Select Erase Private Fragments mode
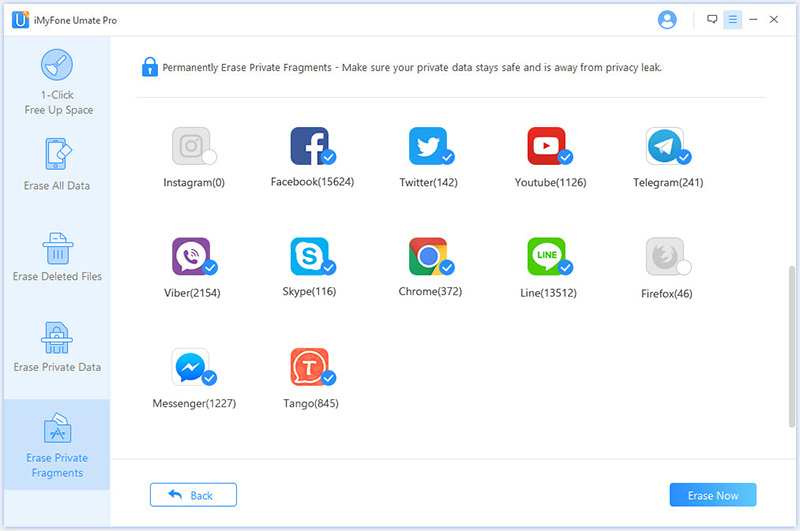Screen dimensions: 800x531 57,445
